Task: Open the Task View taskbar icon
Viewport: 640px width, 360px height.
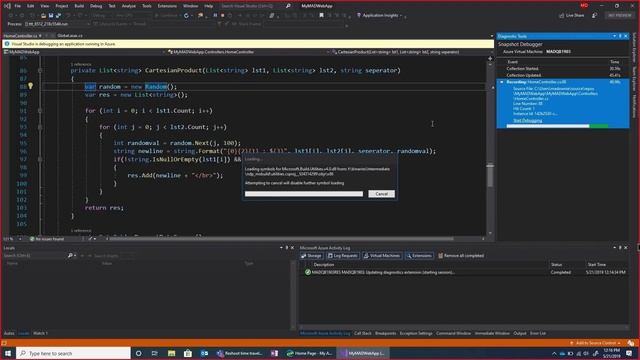Action: (154, 353)
